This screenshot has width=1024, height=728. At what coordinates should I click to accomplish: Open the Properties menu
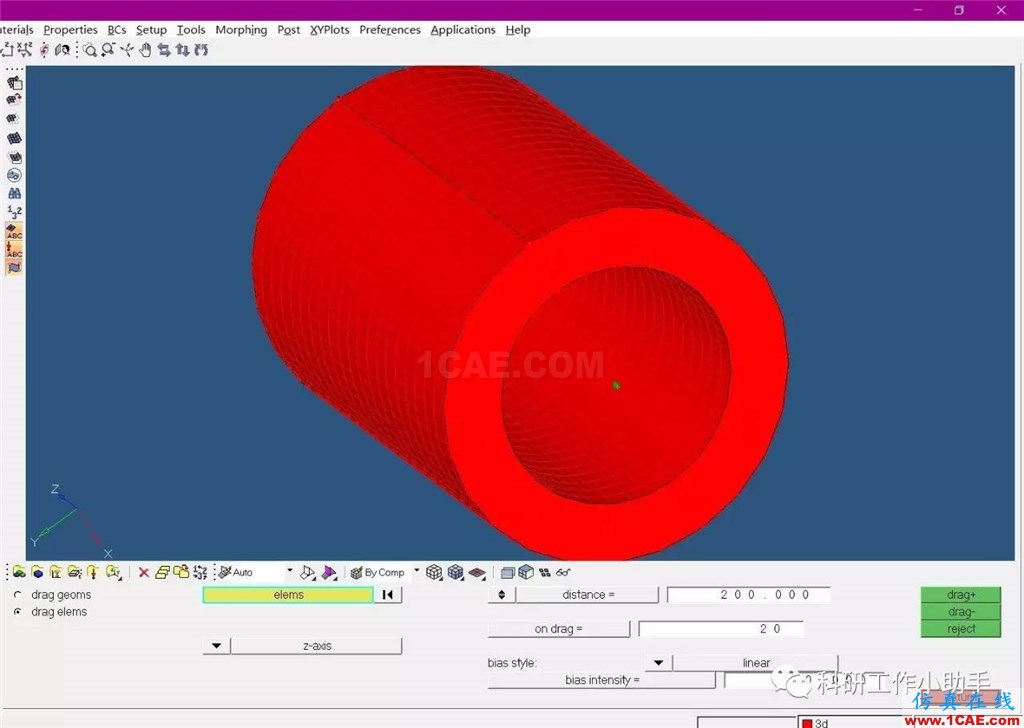(71, 30)
